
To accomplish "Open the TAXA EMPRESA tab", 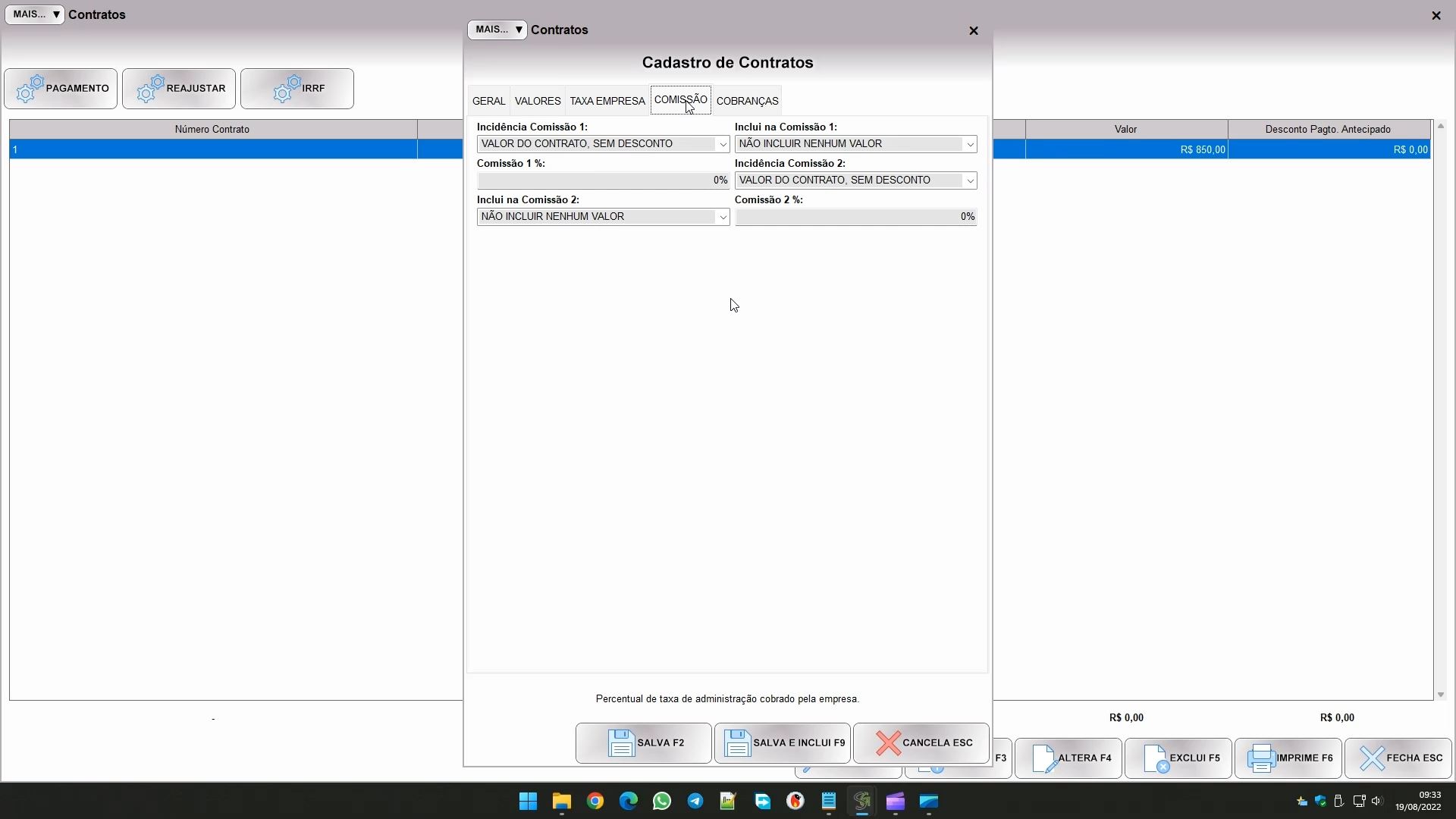I will coord(607,101).
